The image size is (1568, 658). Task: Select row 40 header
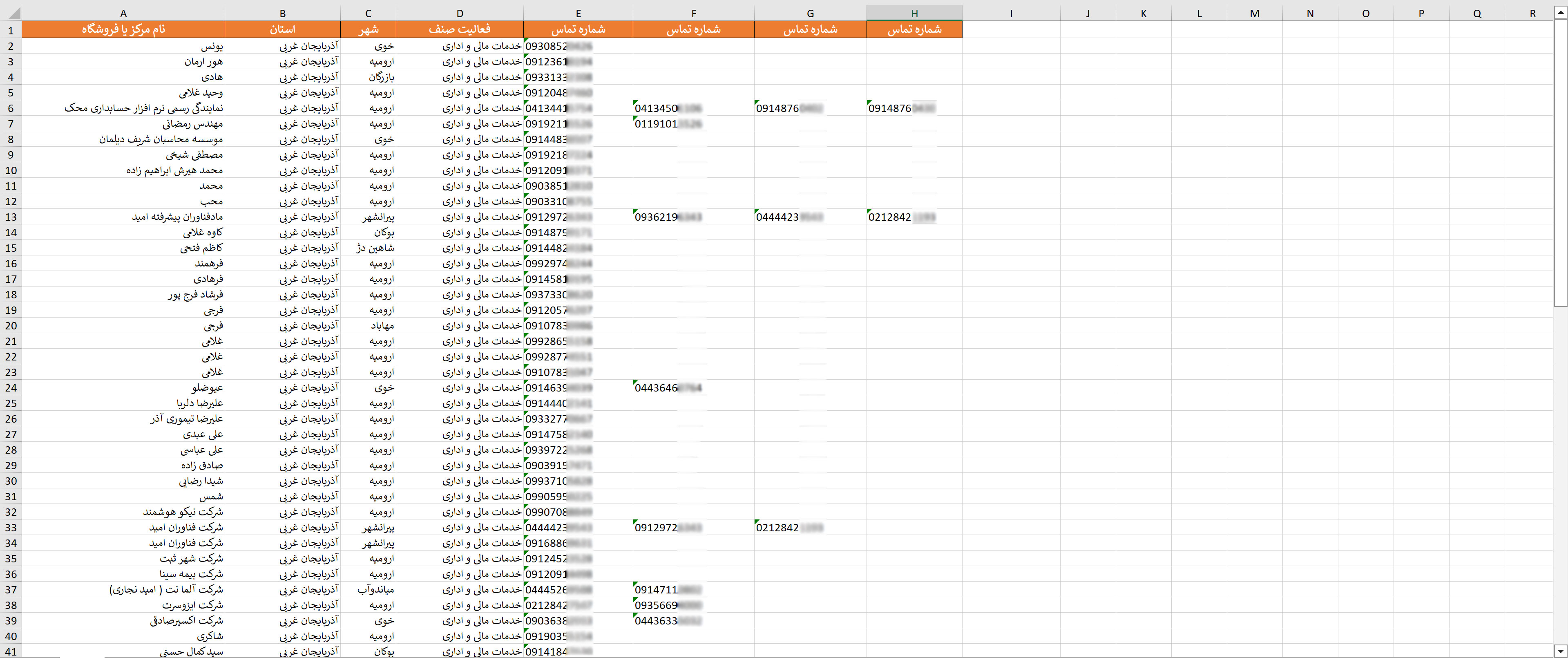pos(11,636)
